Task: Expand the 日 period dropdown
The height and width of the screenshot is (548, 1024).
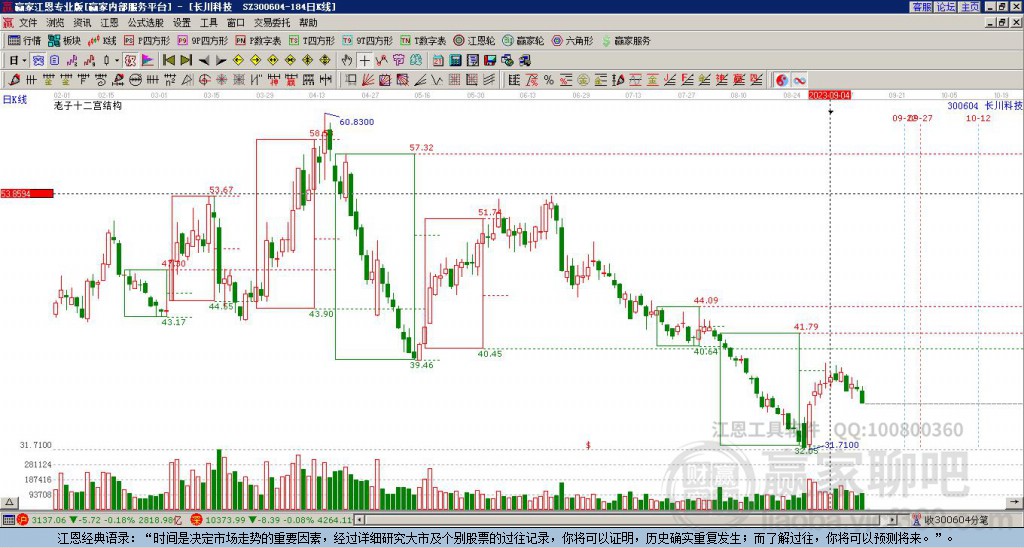Action: 25,60
